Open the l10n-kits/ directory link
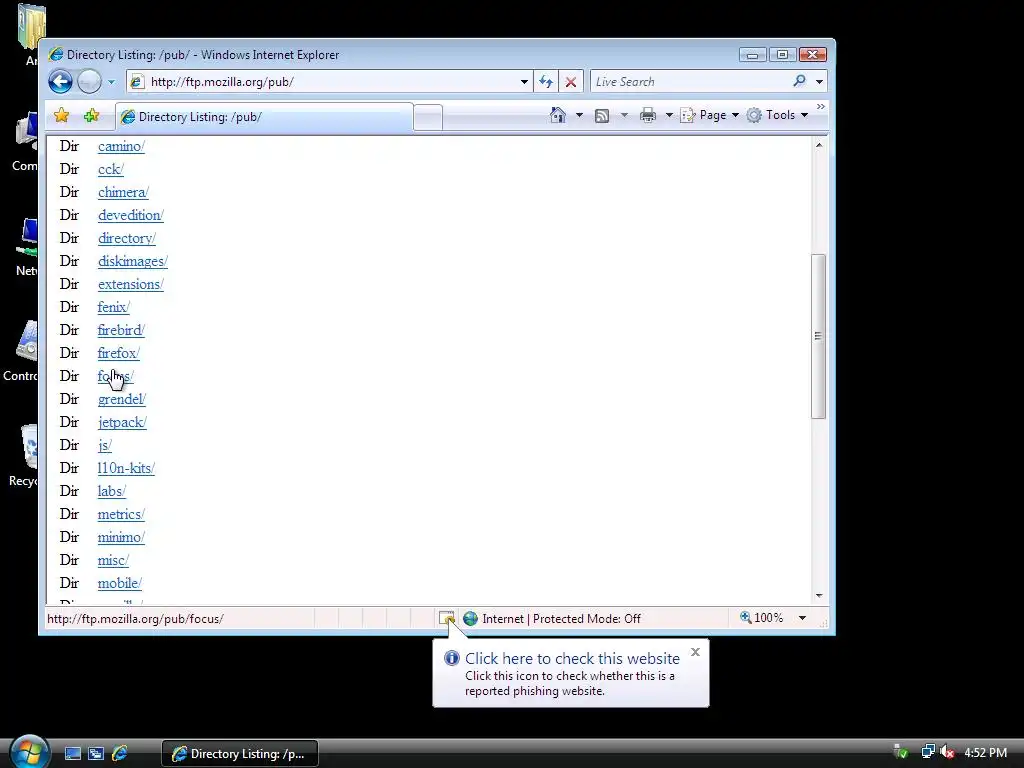The height and width of the screenshot is (768, 1024). pos(126,468)
